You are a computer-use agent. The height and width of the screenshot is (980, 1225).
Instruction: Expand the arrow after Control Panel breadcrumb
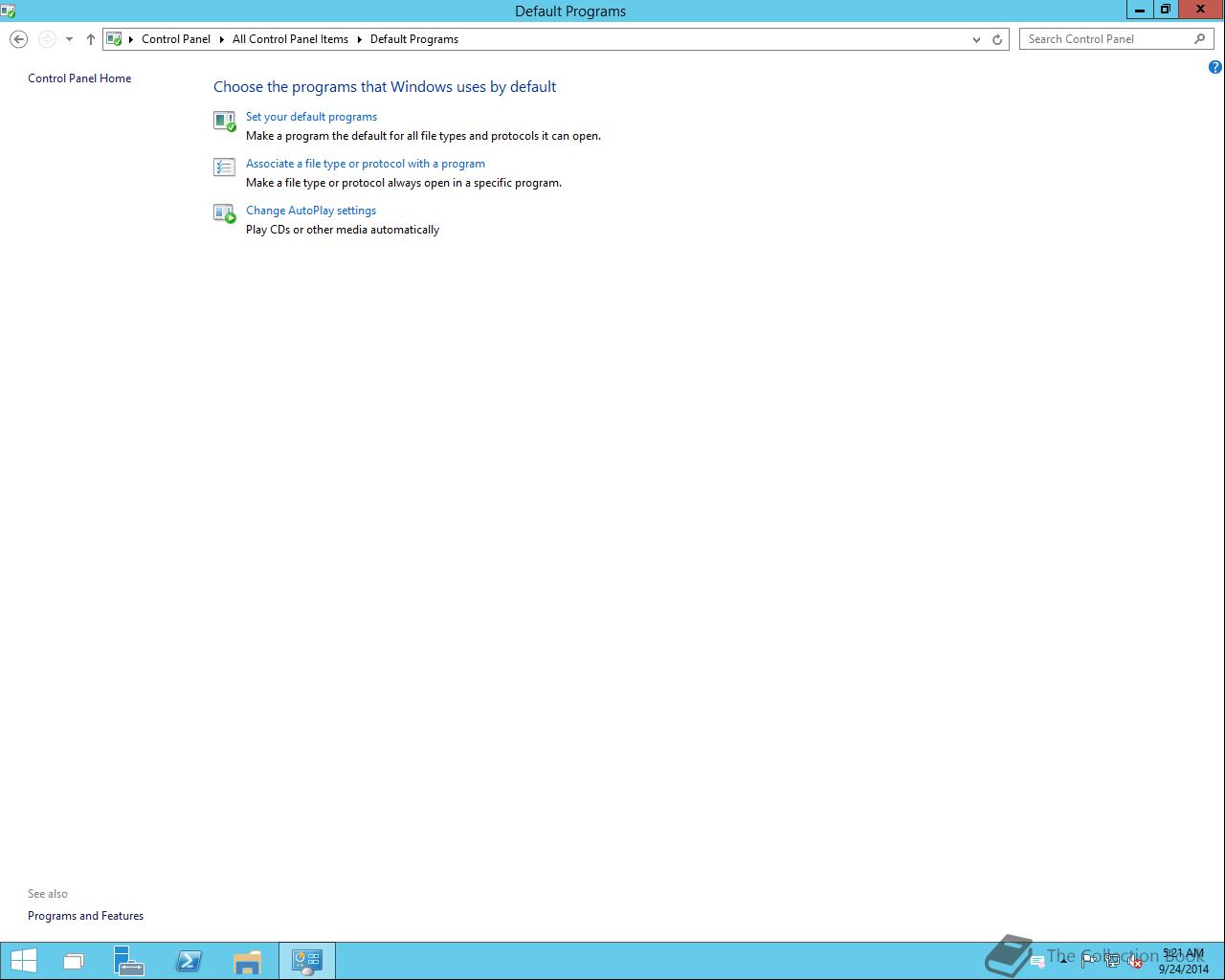(222, 39)
